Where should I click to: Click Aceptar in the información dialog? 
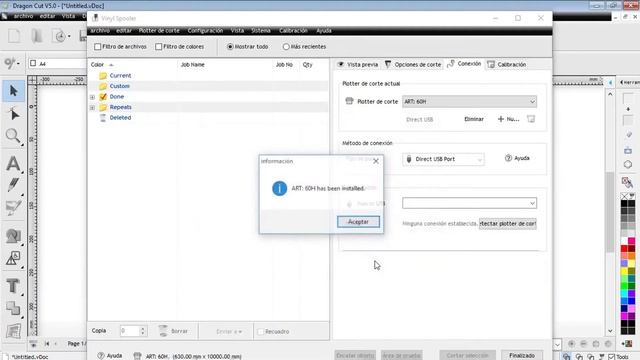pos(358,222)
